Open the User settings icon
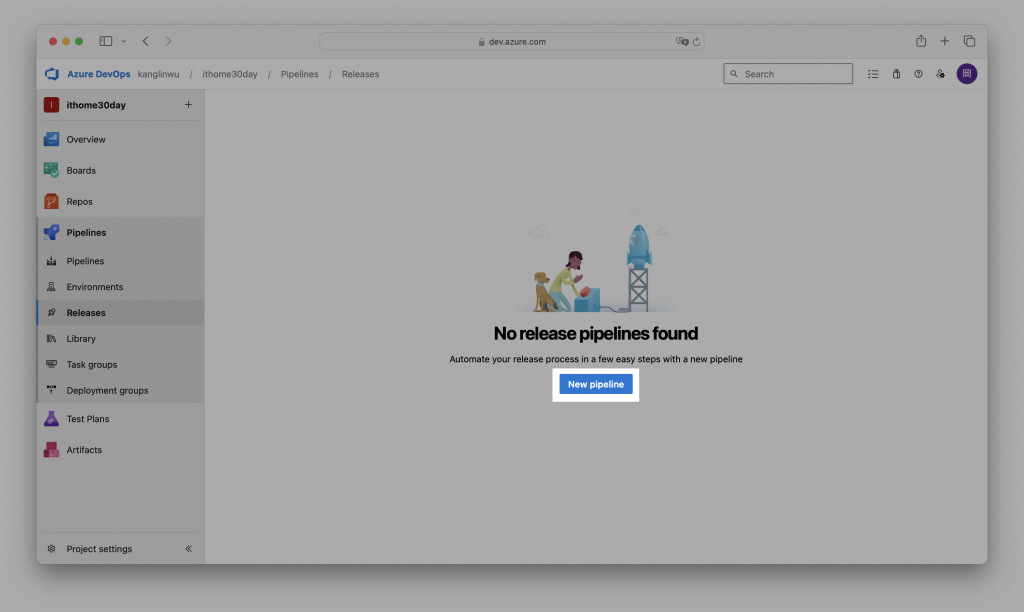The width and height of the screenshot is (1024, 612). (x=940, y=74)
